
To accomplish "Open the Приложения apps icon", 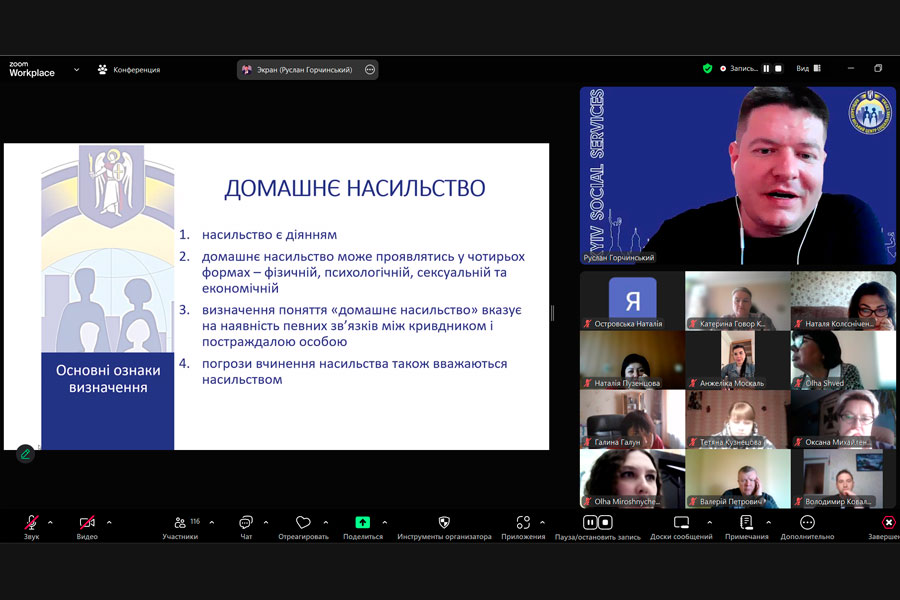I will pyautogui.click(x=523, y=523).
